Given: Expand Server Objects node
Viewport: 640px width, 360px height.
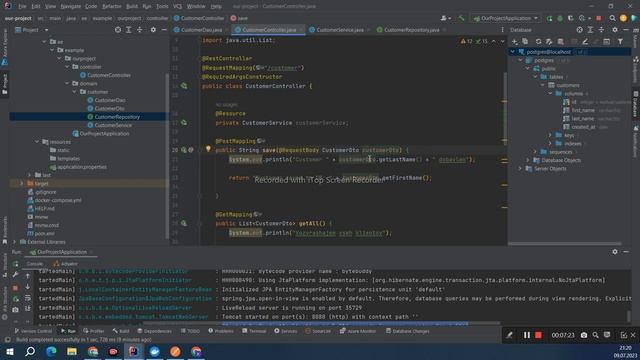Looking at the screenshot, I should [x=520, y=169].
